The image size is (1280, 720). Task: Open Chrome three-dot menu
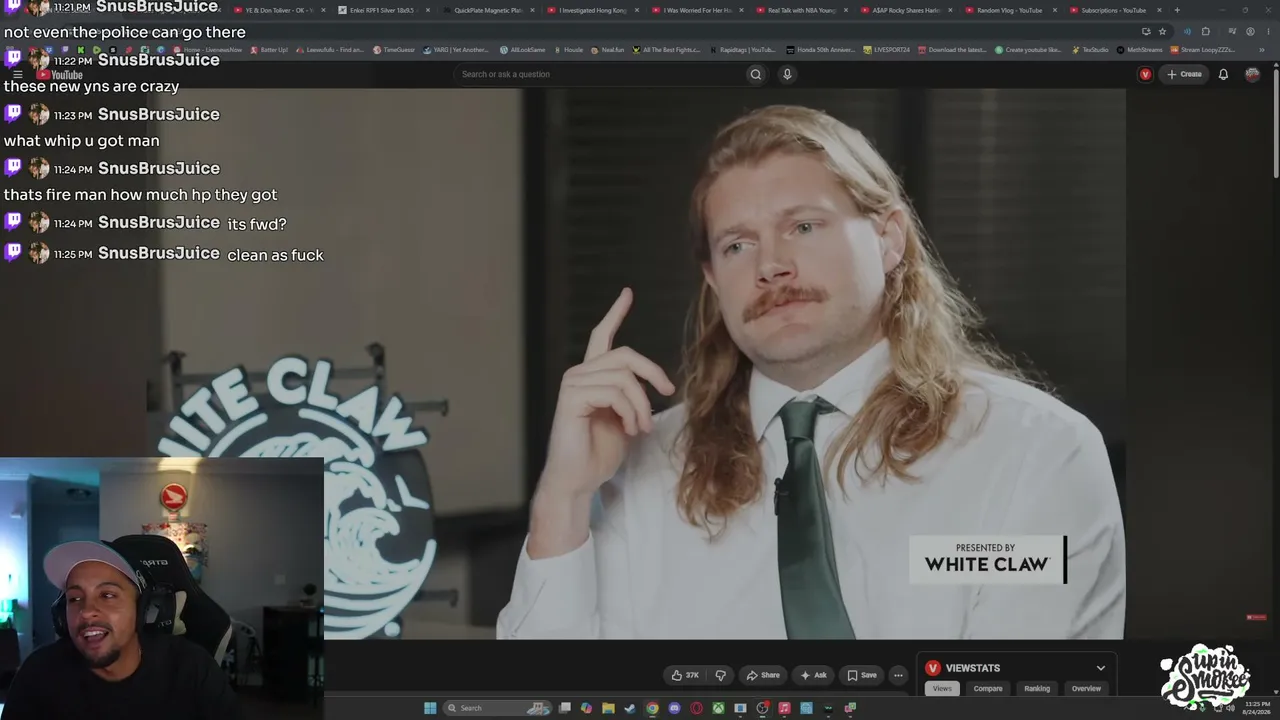(x=1266, y=31)
